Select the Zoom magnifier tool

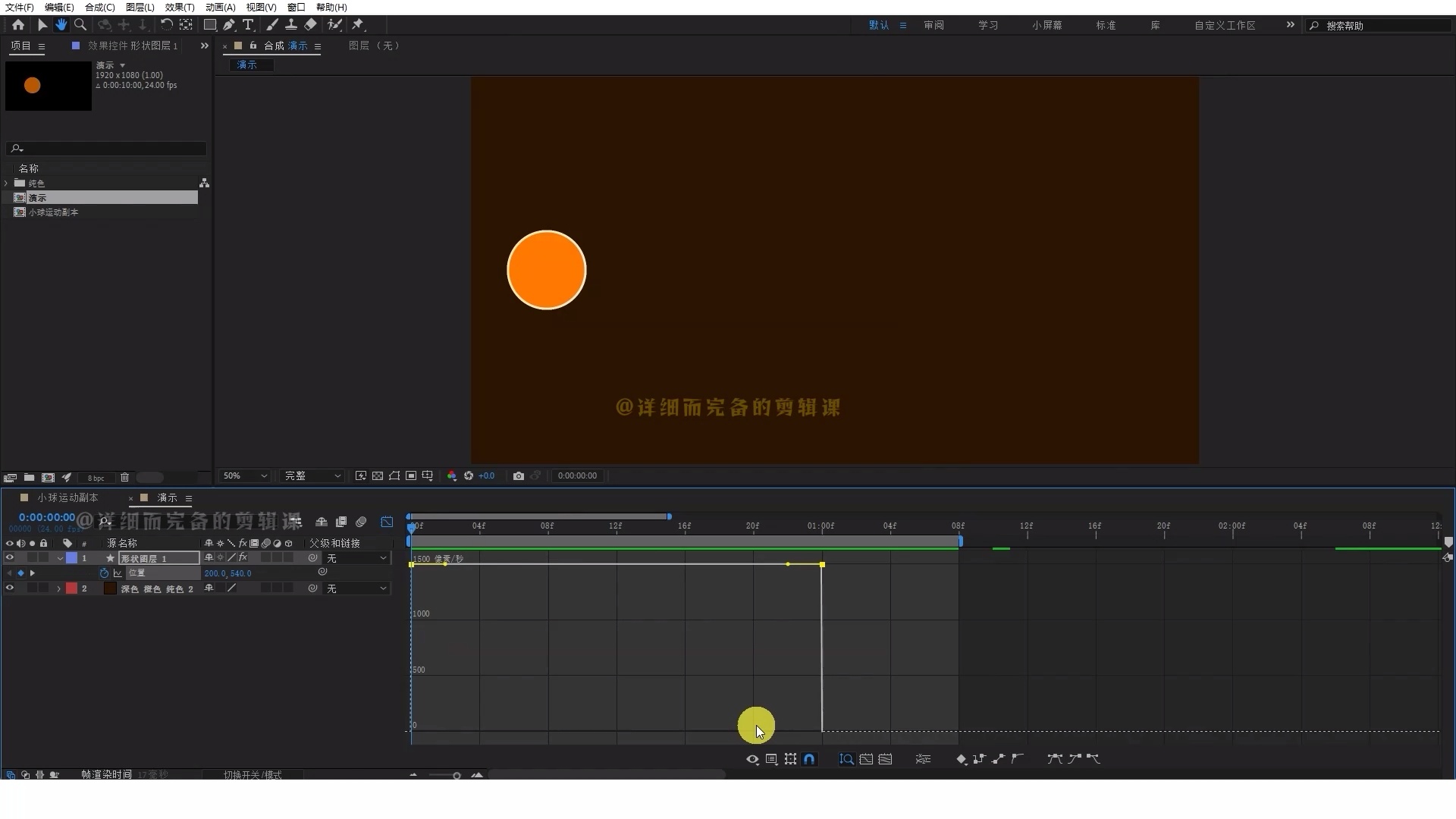click(80, 25)
